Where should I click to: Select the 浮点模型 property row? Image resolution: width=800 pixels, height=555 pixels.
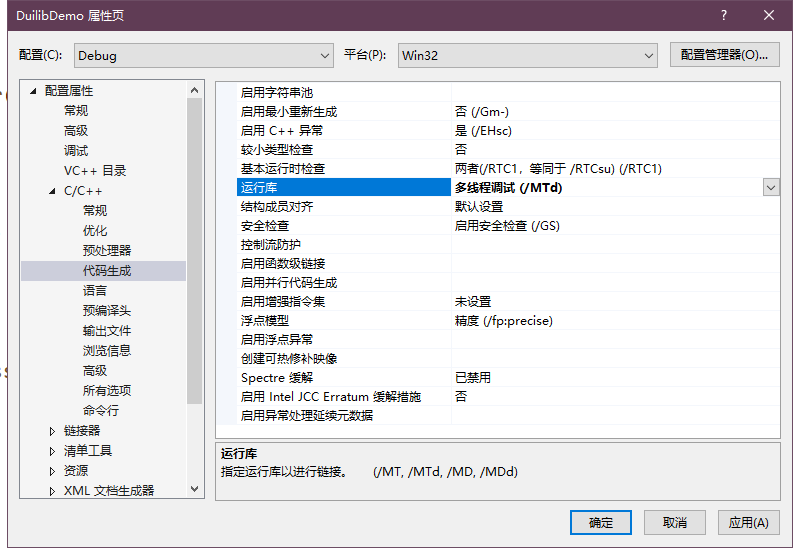pyautogui.click(x=265, y=321)
